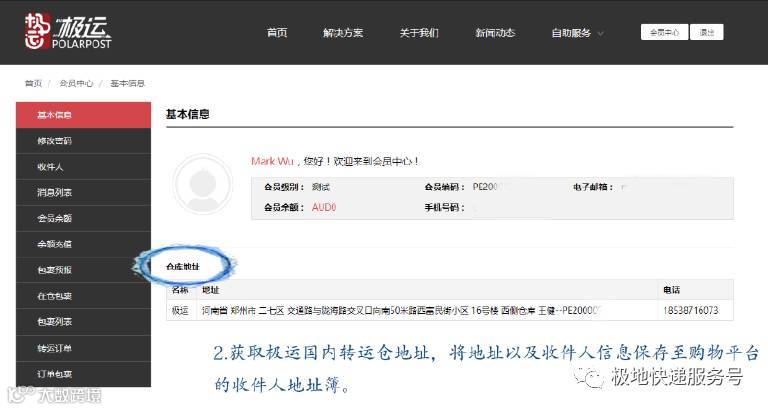Click the PE200 member code value
The height and width of the screenshot is (410, 768).
(x=486, y=187)
